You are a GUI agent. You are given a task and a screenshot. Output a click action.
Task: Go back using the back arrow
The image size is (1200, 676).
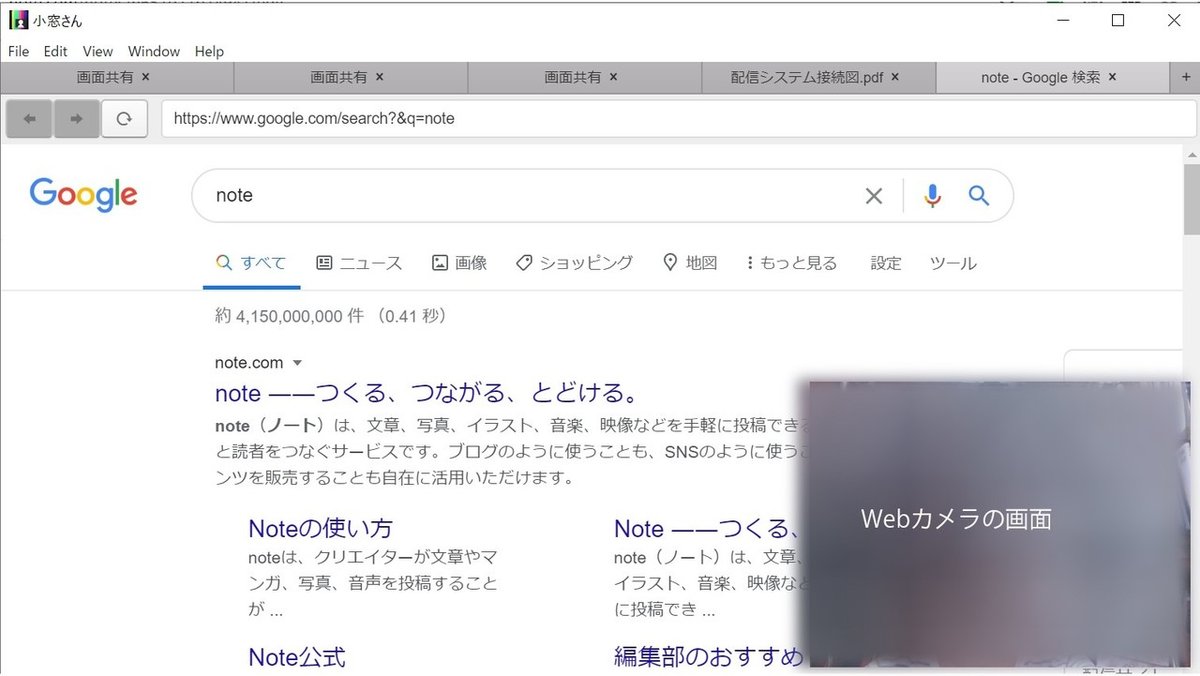(29, 118)
